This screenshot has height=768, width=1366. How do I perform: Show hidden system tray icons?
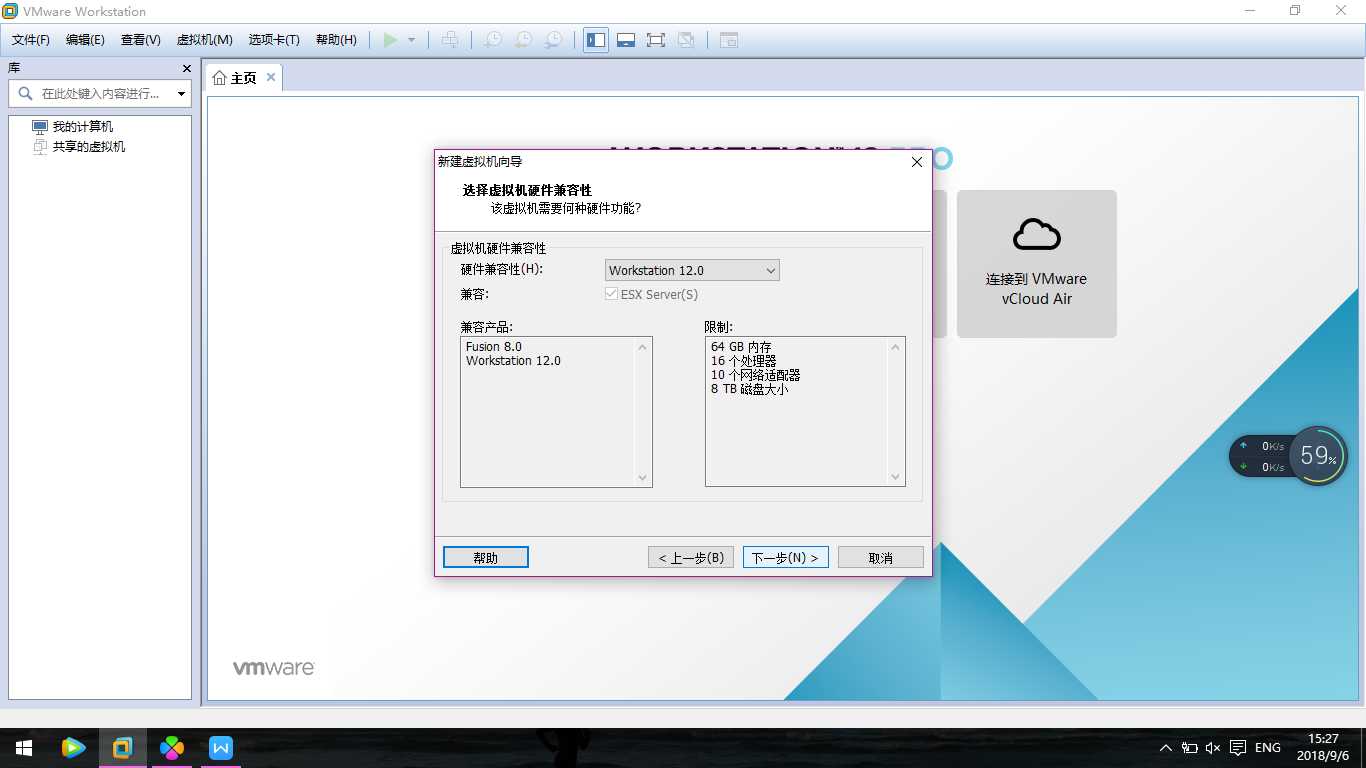point(1166,748)
